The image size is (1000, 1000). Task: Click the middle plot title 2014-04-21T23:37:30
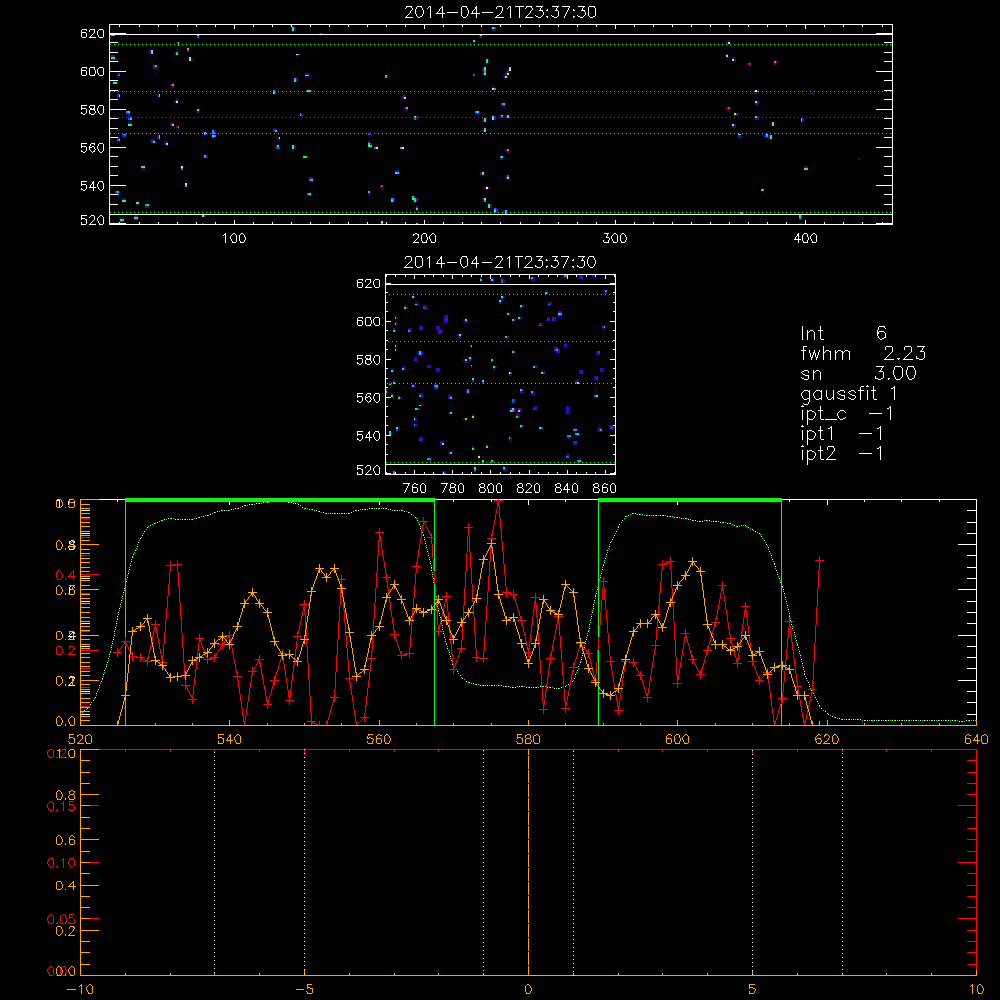tap(501, 262)
